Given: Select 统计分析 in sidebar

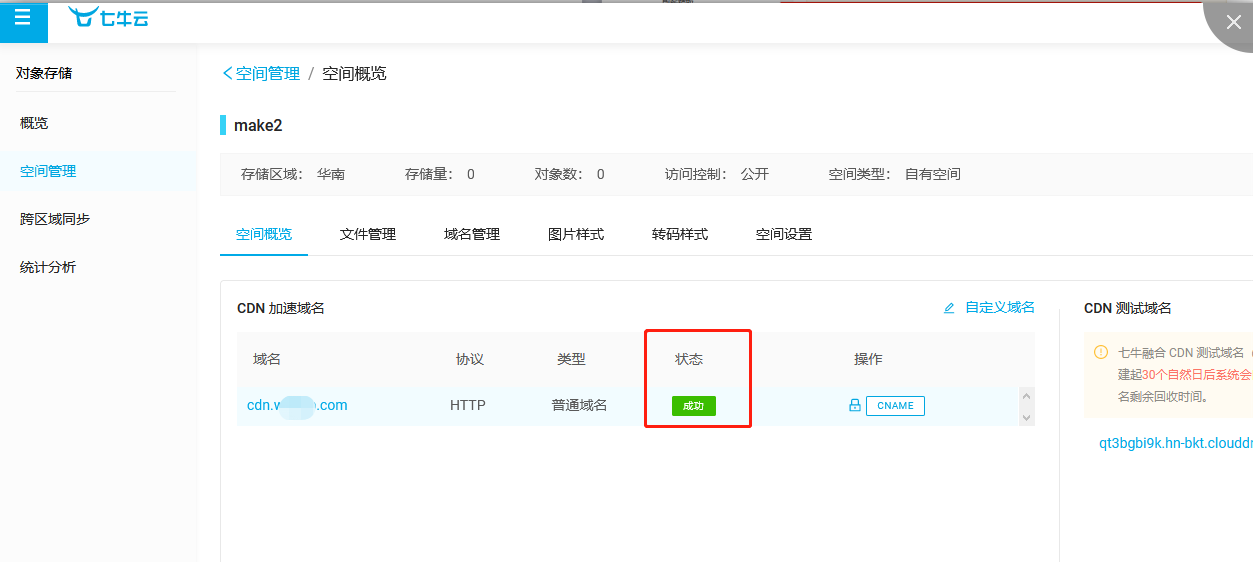Looking at the screenshot, I should (48, 267).
